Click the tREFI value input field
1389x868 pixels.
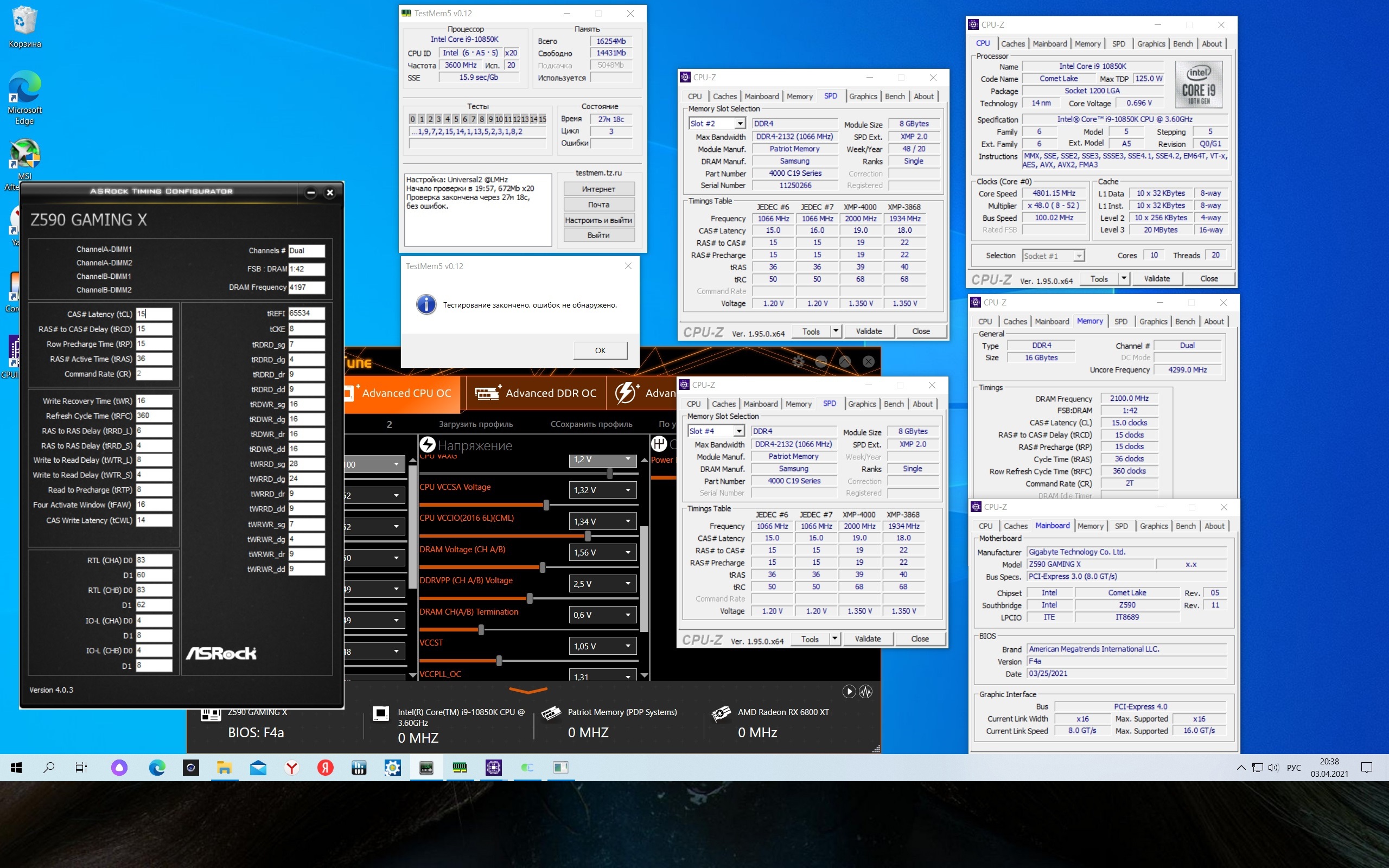(x=306, y=314)
